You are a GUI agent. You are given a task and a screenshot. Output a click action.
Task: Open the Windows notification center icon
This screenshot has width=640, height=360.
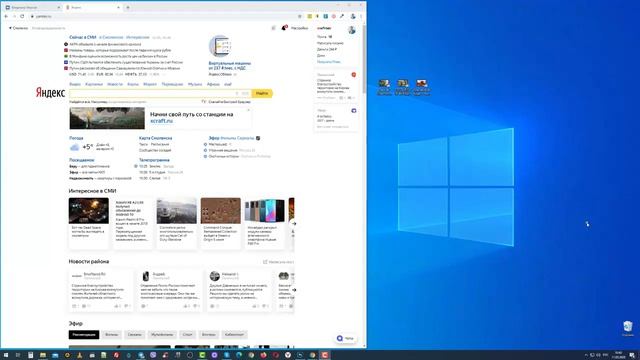click(632, 355)
